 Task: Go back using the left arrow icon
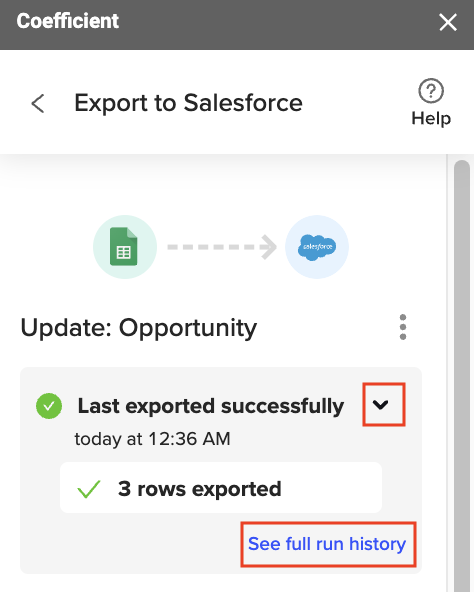38,103
